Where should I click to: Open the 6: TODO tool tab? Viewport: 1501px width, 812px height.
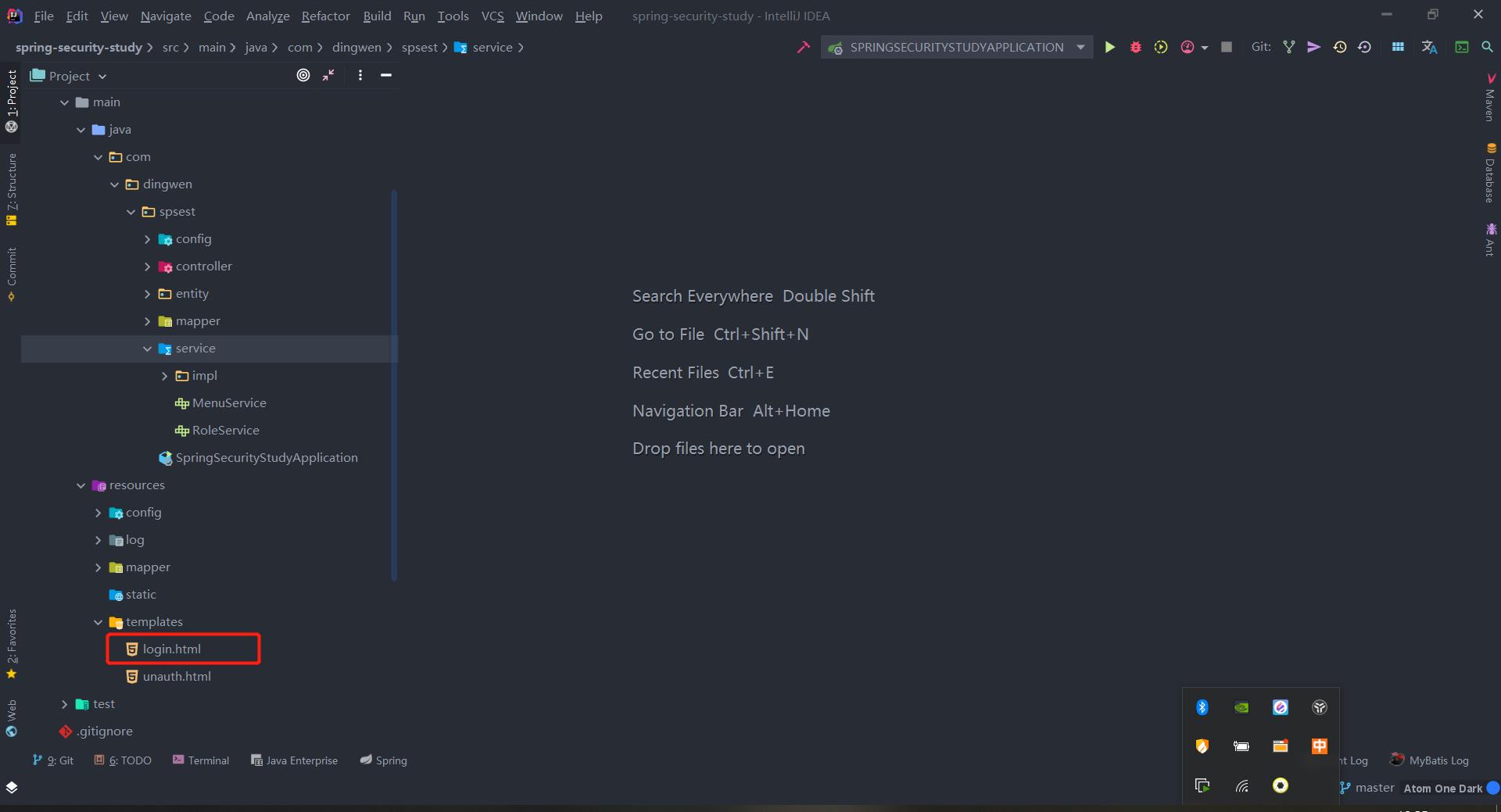click(123, 760)
